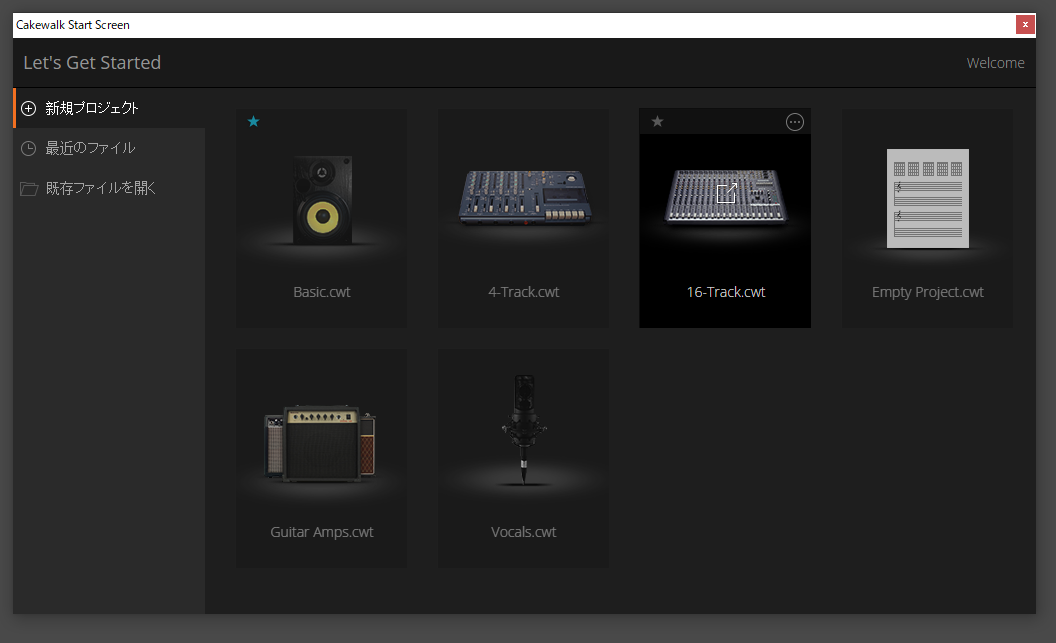Screen dimensions: 1056x643
Task: Click the Vocals.cwt template name
Action: pyautogui.click(x=524, y=532)
